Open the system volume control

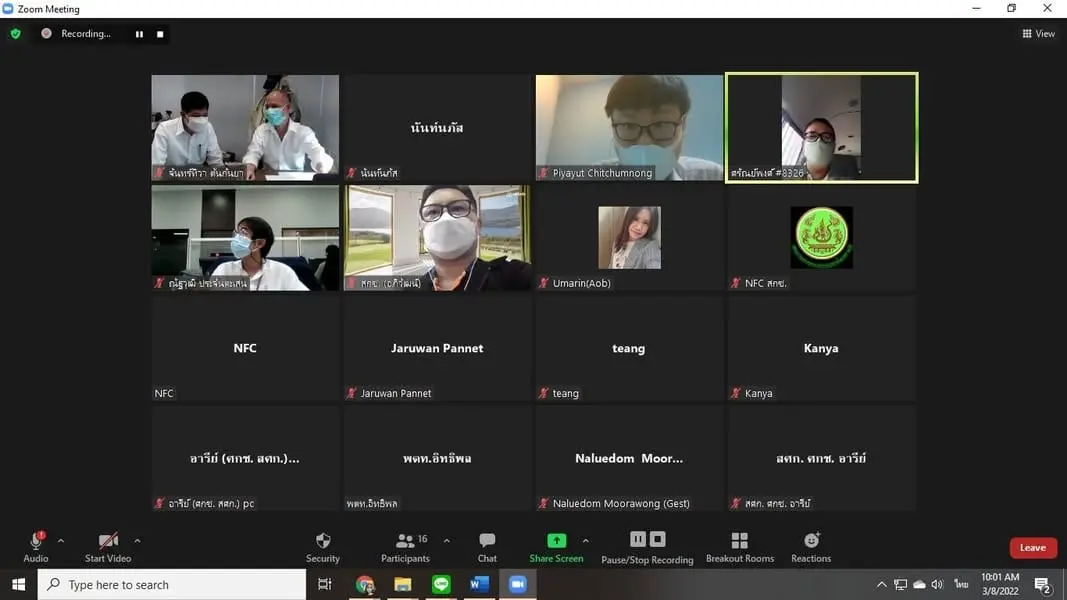(x=938, y=584)
